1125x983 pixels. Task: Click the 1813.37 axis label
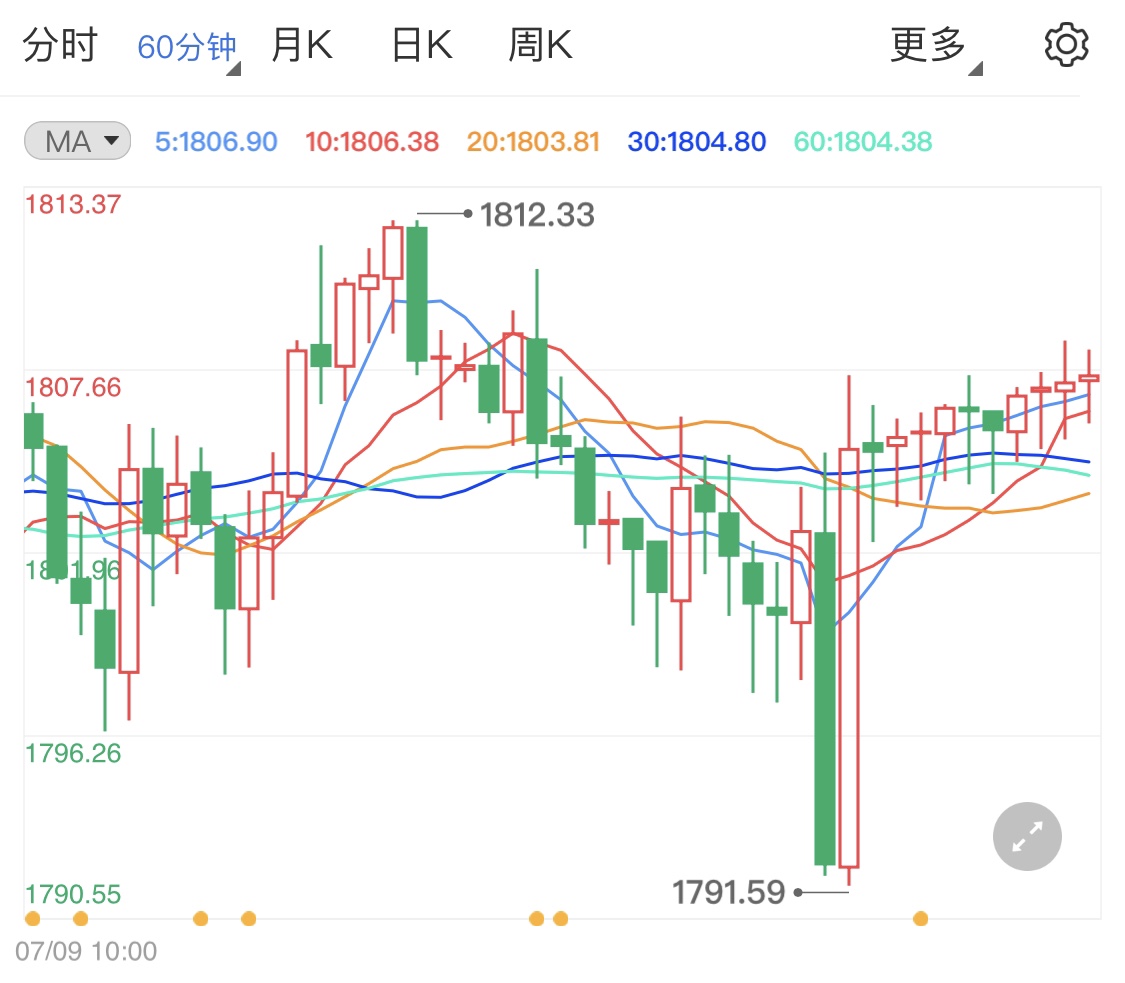click(73, 204)
